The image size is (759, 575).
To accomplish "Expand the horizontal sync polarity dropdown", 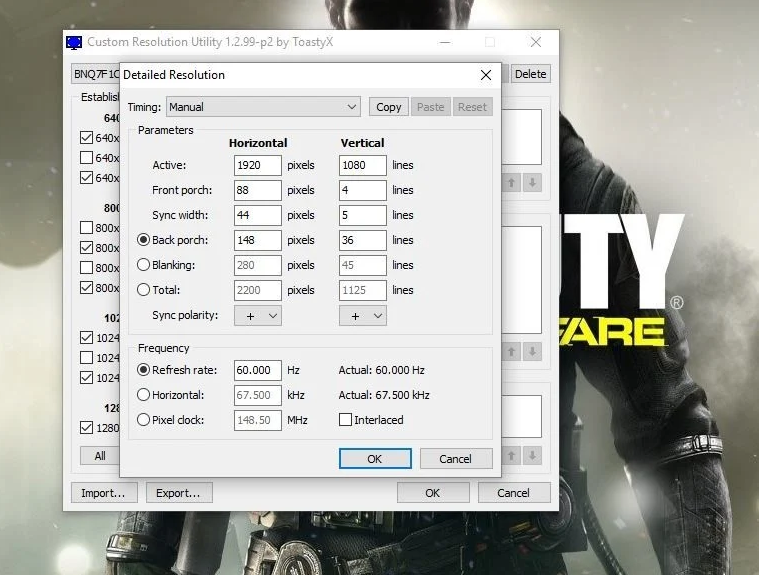I will (x=257, y=315).
